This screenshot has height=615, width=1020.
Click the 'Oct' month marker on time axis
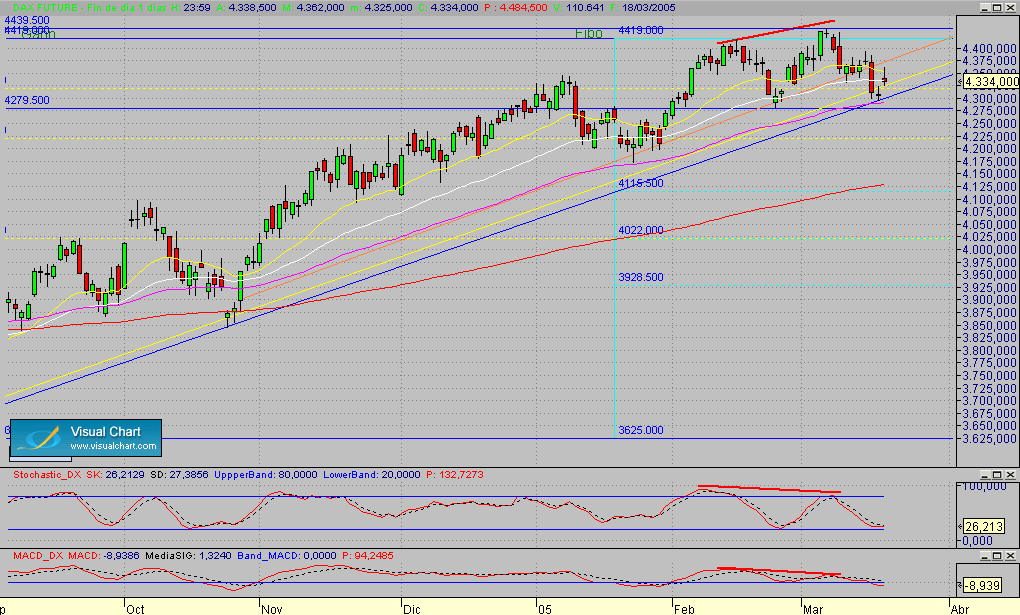click(135, 609)
